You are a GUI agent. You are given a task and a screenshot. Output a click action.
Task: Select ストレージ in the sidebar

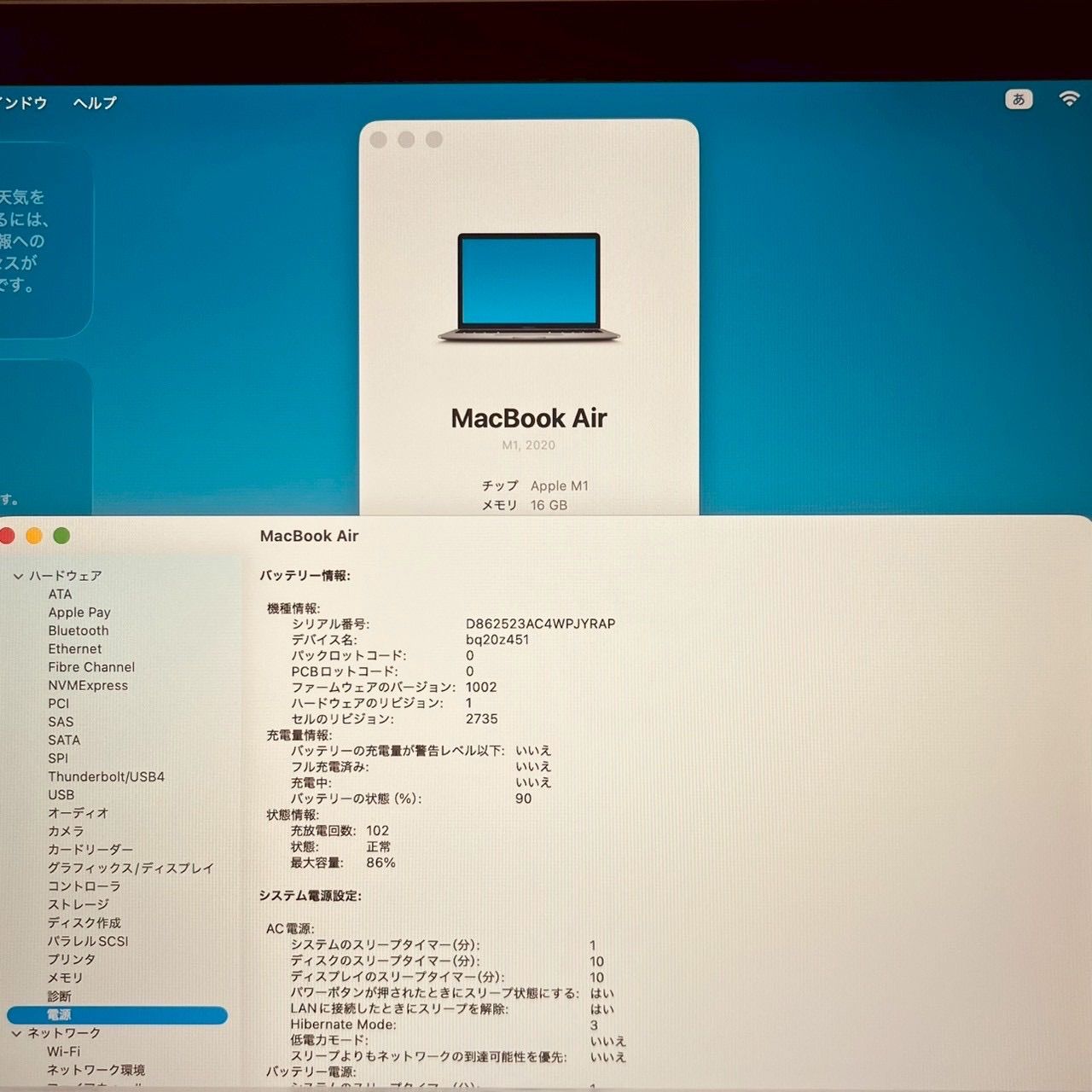[x=78, y=904]
